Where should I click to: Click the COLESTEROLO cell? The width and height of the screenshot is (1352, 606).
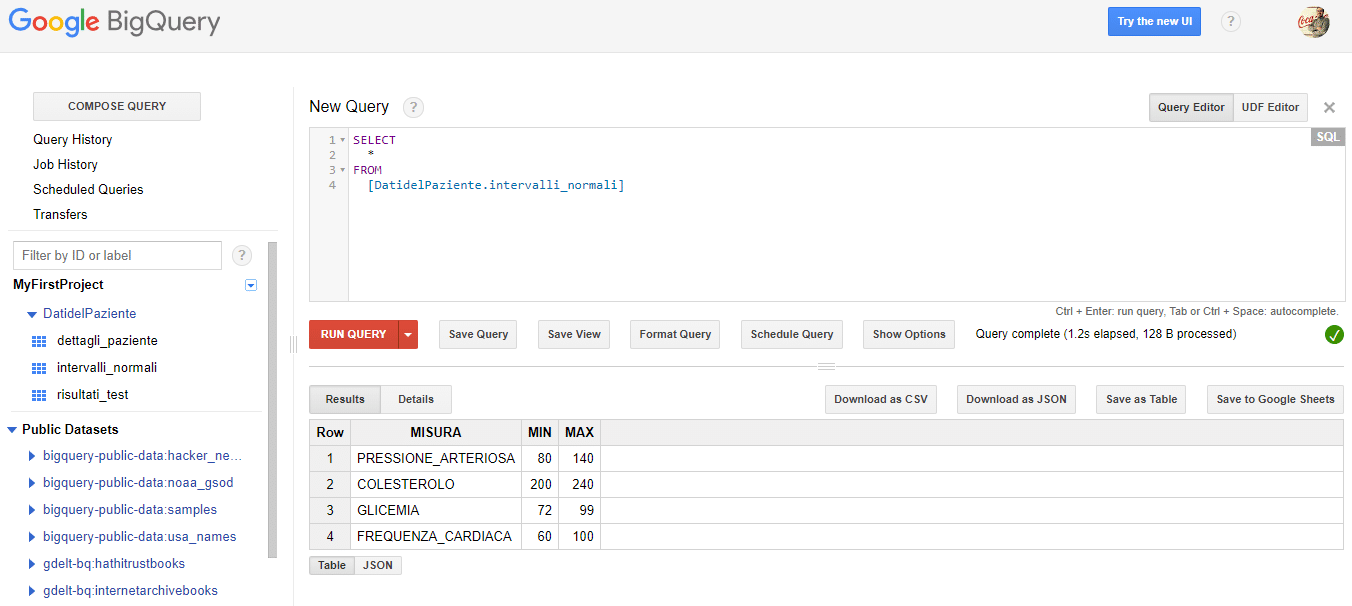point(436,485)
